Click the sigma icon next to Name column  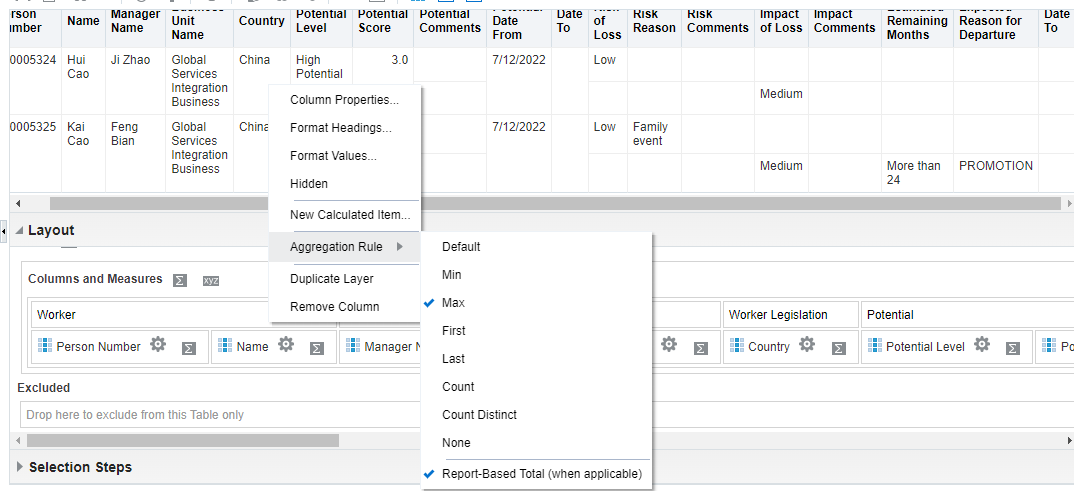pyautogui.click(x=316, y=349)
